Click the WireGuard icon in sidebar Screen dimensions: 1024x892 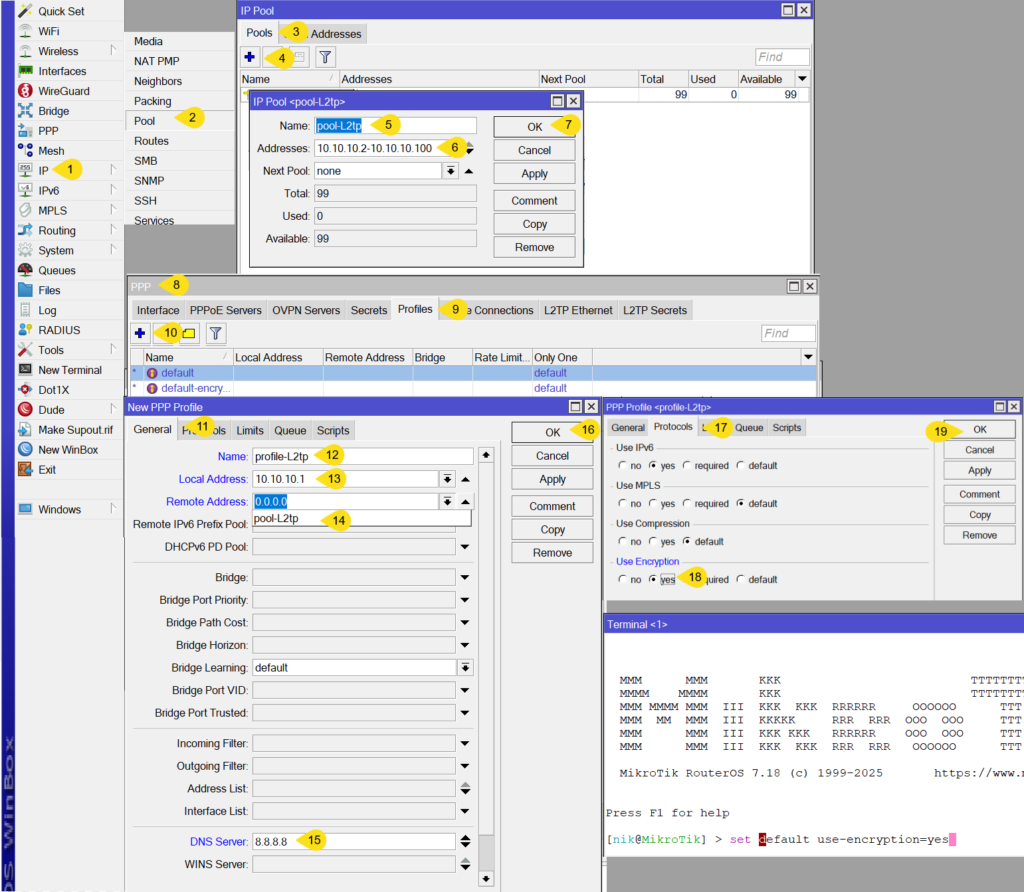26,91
